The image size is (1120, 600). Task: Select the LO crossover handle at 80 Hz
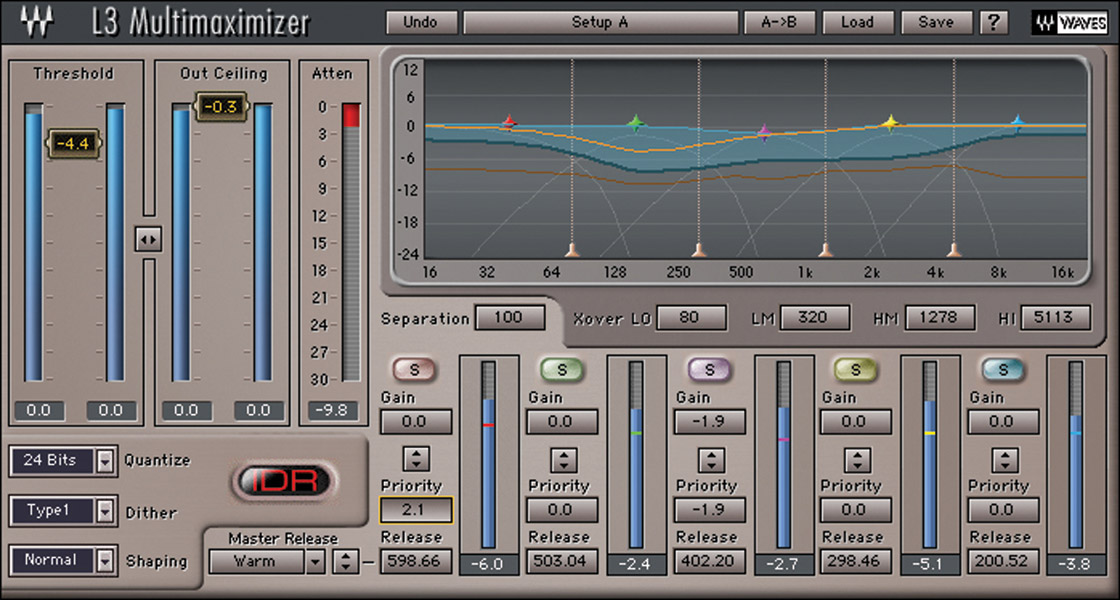point(571,250)
